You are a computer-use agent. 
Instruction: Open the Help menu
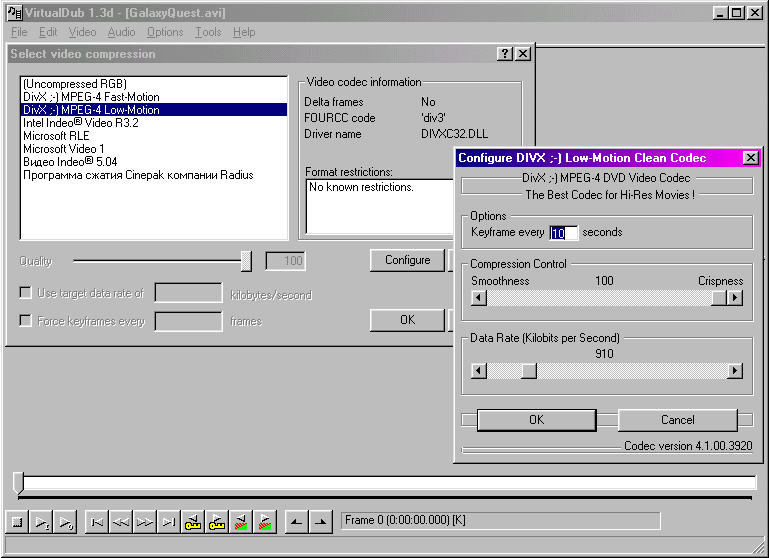244,32
